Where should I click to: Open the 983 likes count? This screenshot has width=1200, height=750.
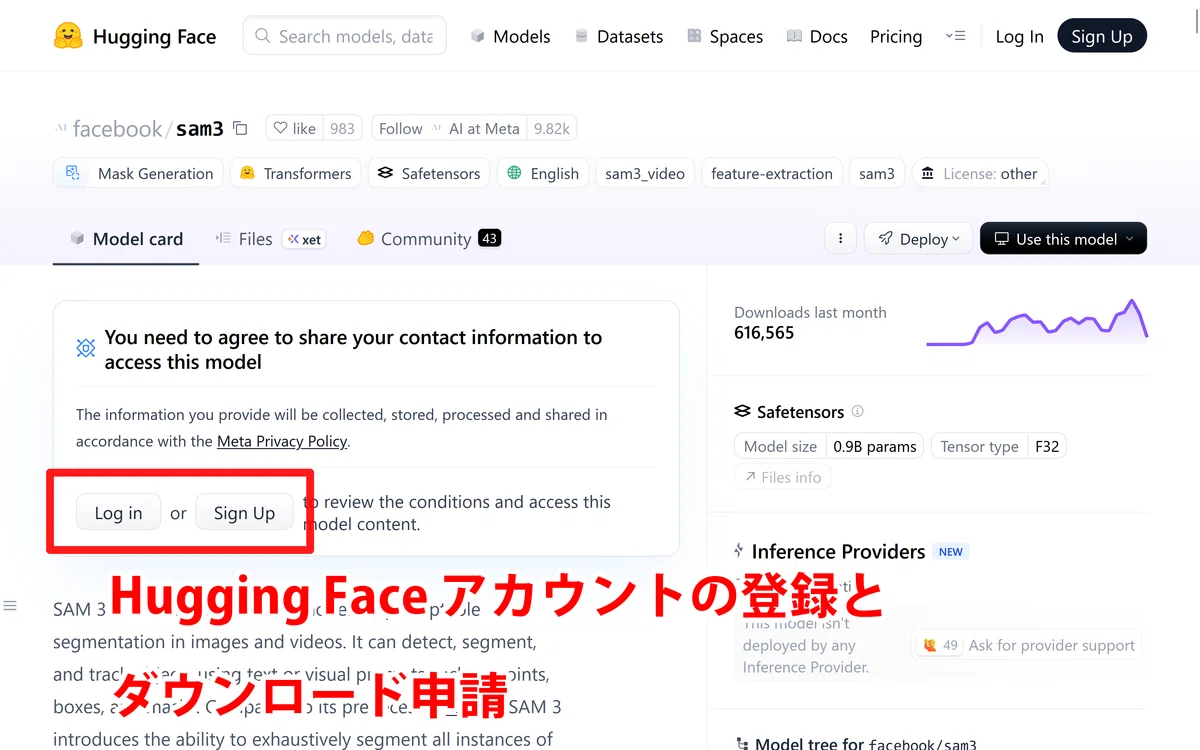pos(342,128)
